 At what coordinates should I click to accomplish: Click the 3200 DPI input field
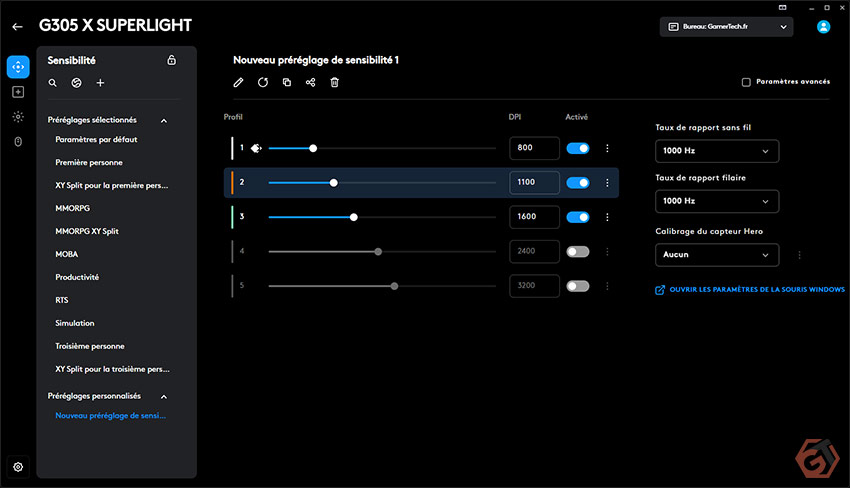pos(534,286)
